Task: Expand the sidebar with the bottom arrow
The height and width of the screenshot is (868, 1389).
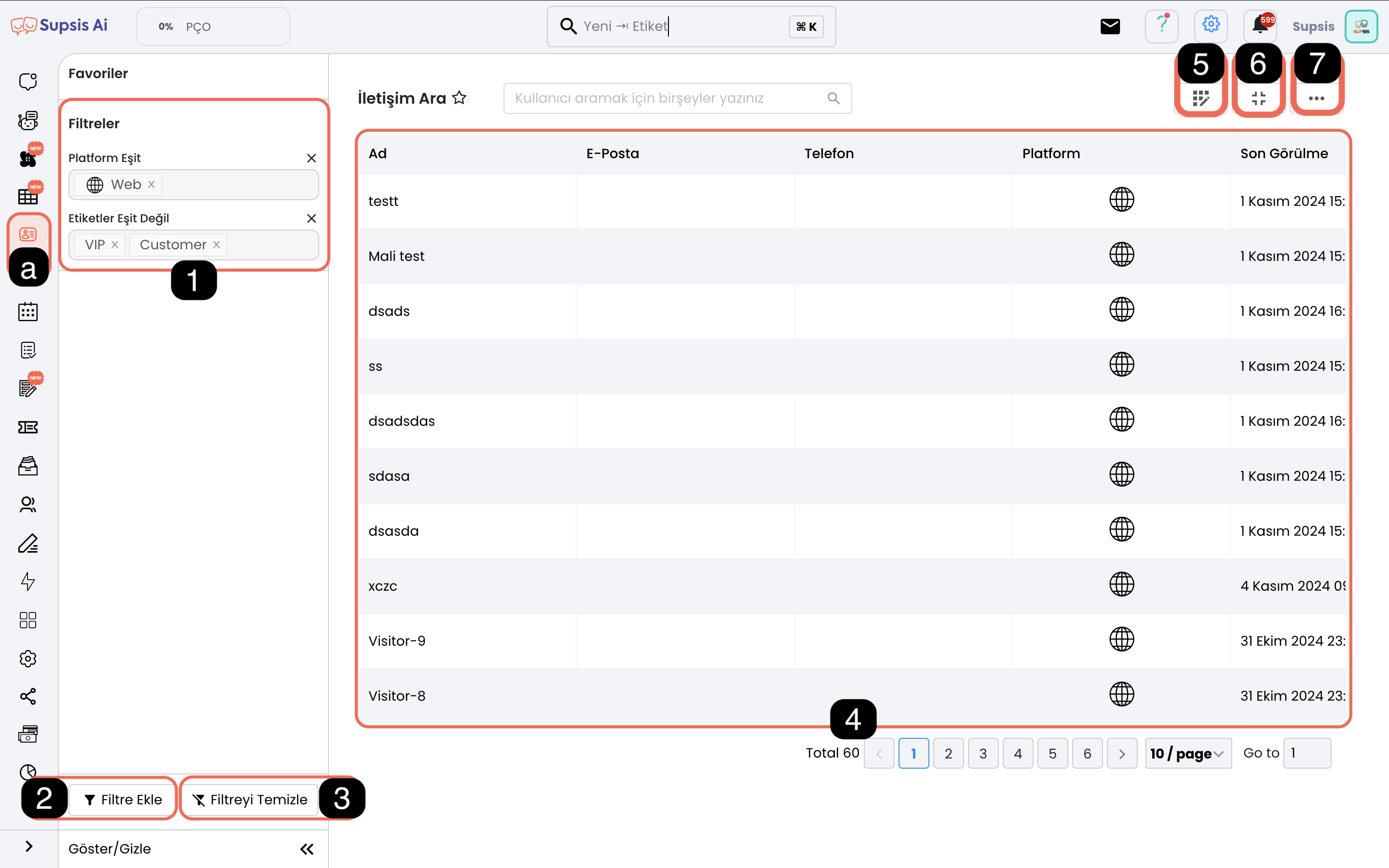Action: click(29, 846)
